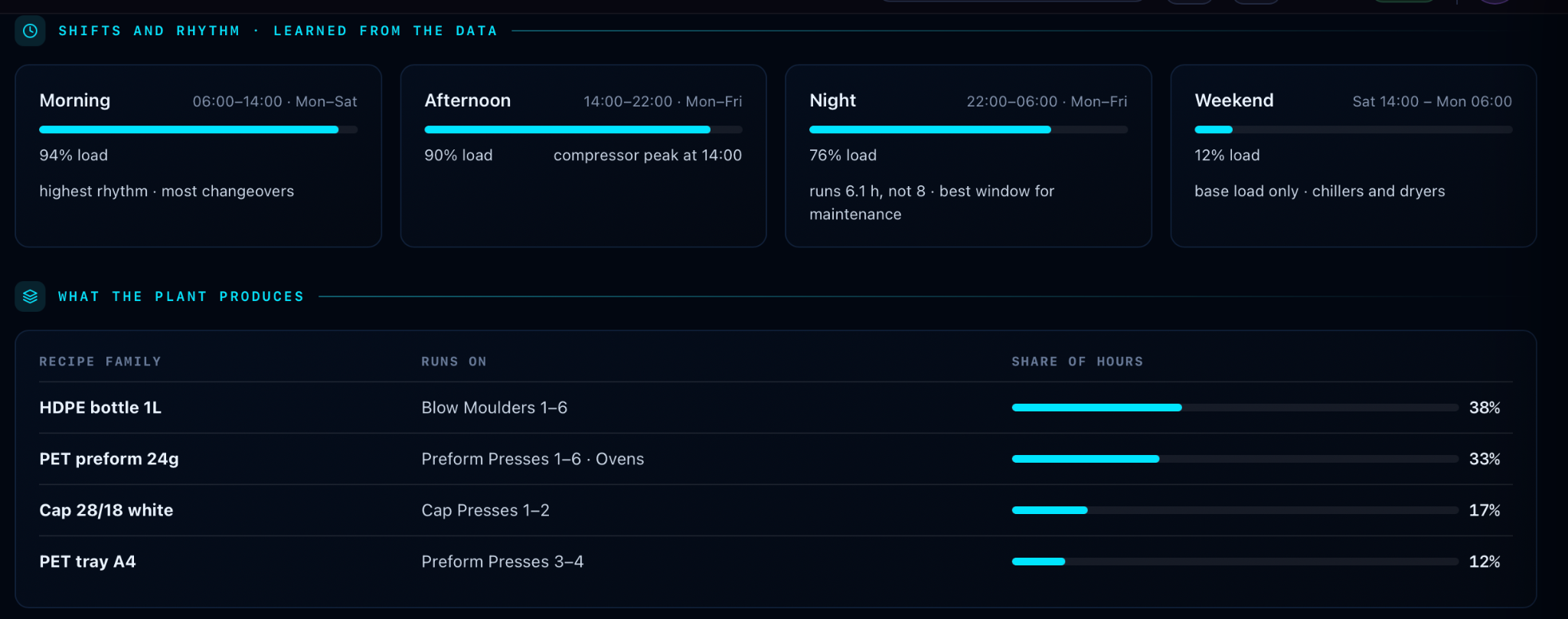Click the Morning 94% load progress bar
1568x619 pixels.
pos(198,129)
